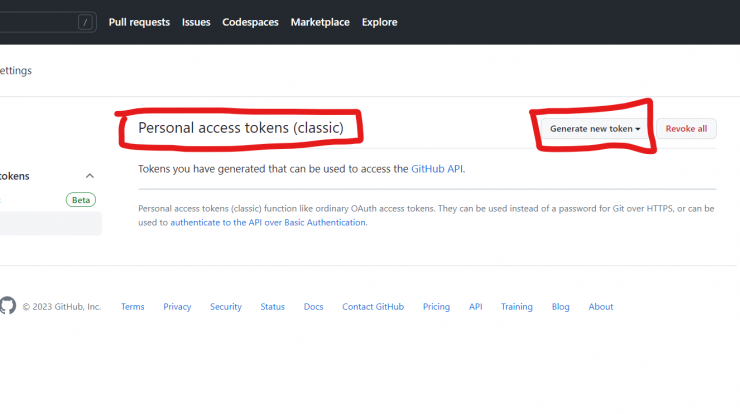This screenshot has width=740, height=414.
Task: Focus the search input field in the header
Action: coord(47,22)
